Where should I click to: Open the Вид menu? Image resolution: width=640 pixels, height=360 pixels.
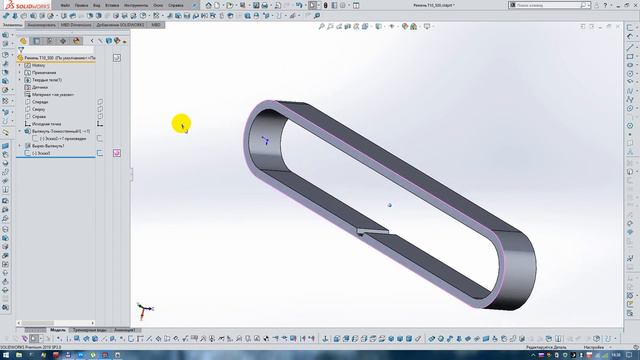click(96, 5)
